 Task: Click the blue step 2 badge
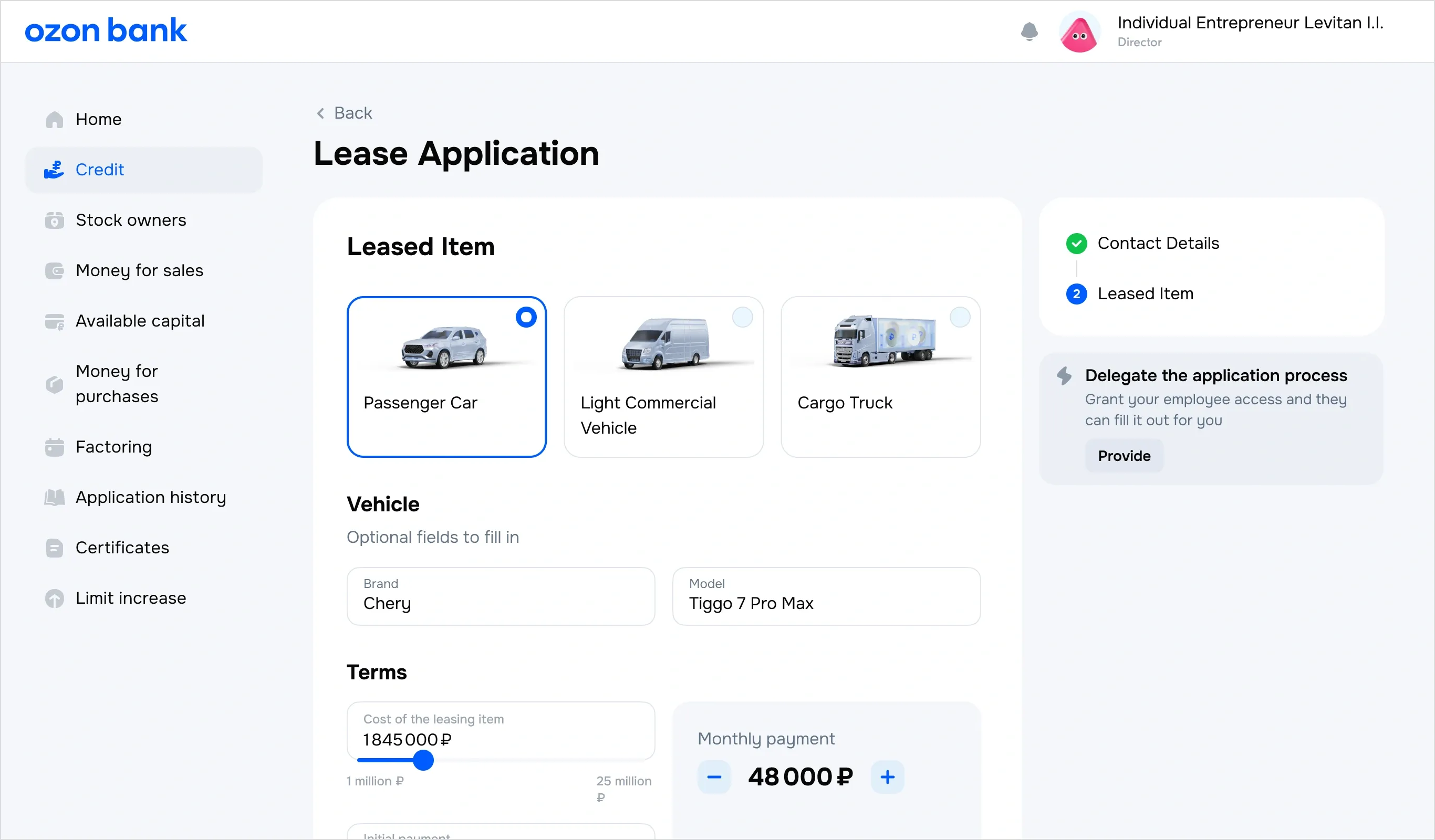pyautogui.click(x=1076, y=294)
